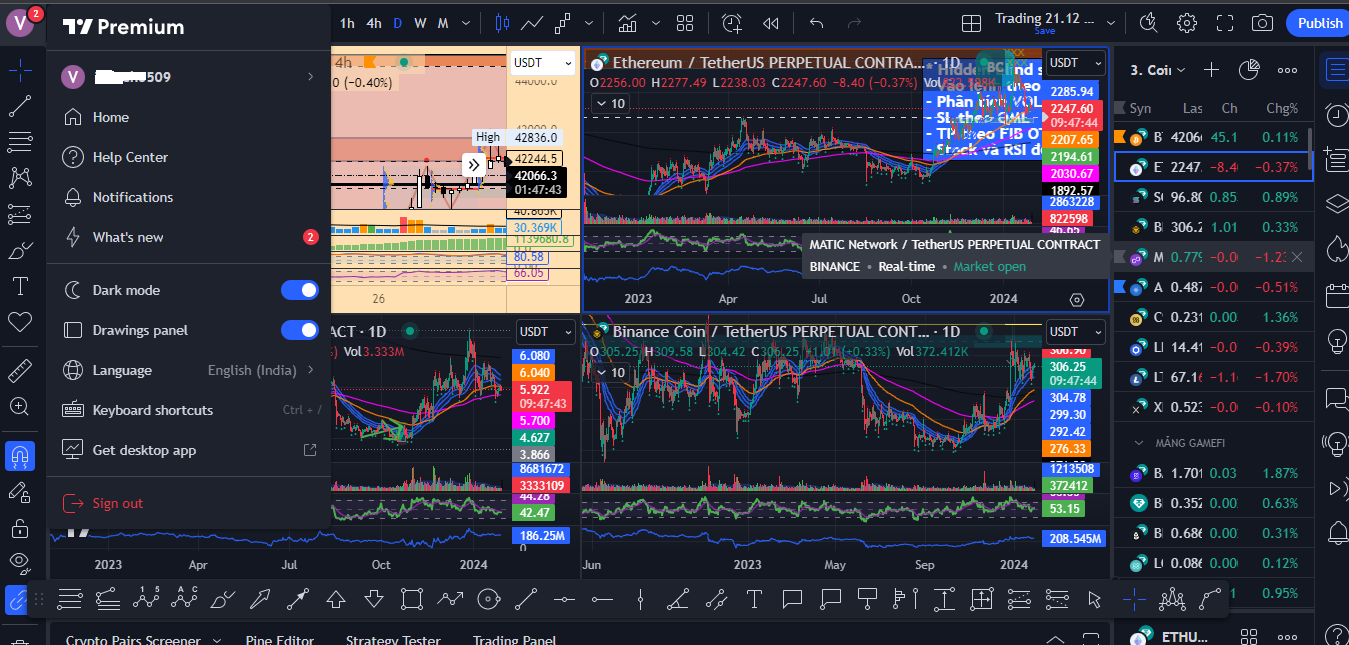Turn off the Dark mode toggle
The image size is (1349, 645).
coord(299,289)
